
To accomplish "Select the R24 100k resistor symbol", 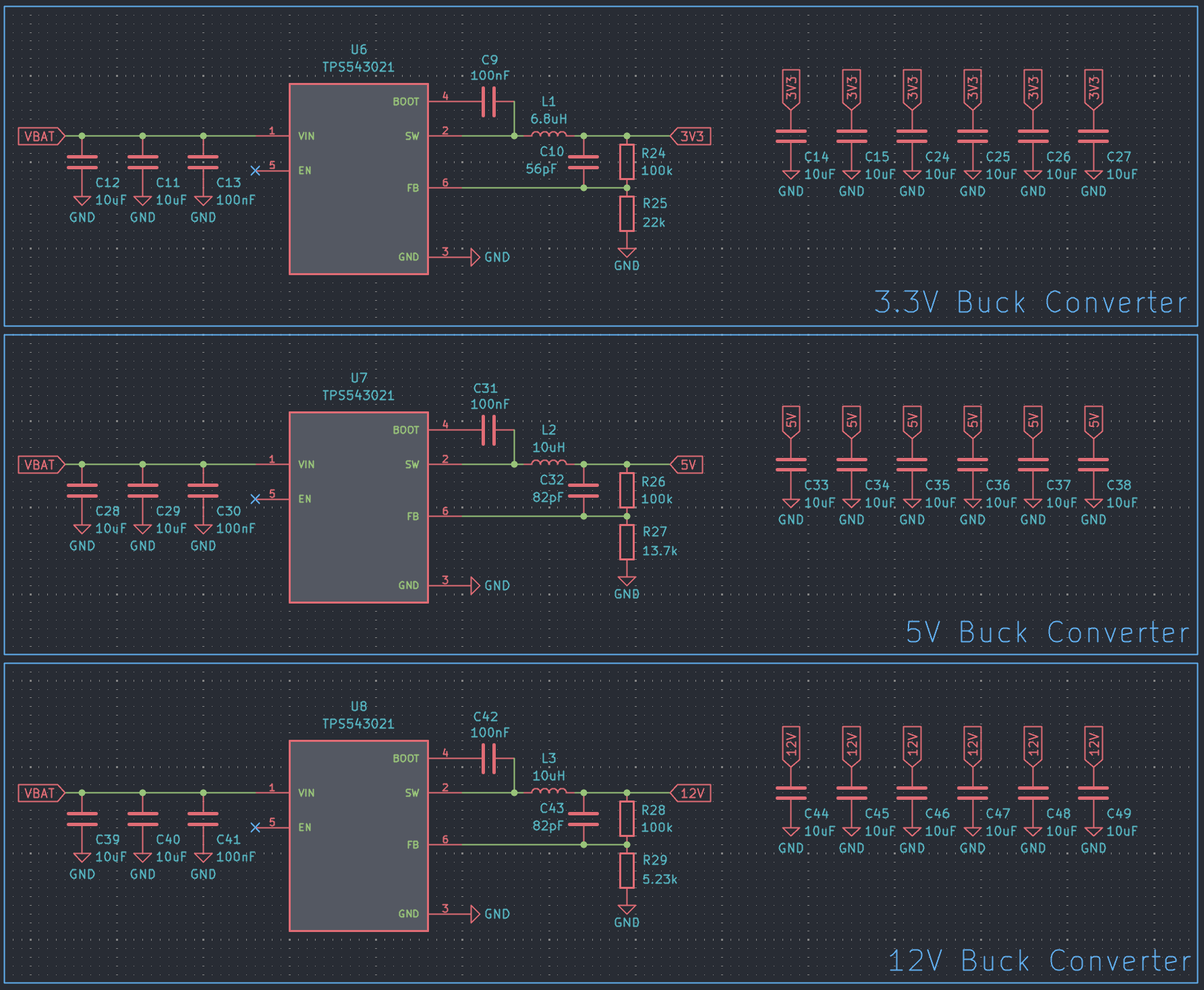I will pyautogui.click(x=627, y=162).
